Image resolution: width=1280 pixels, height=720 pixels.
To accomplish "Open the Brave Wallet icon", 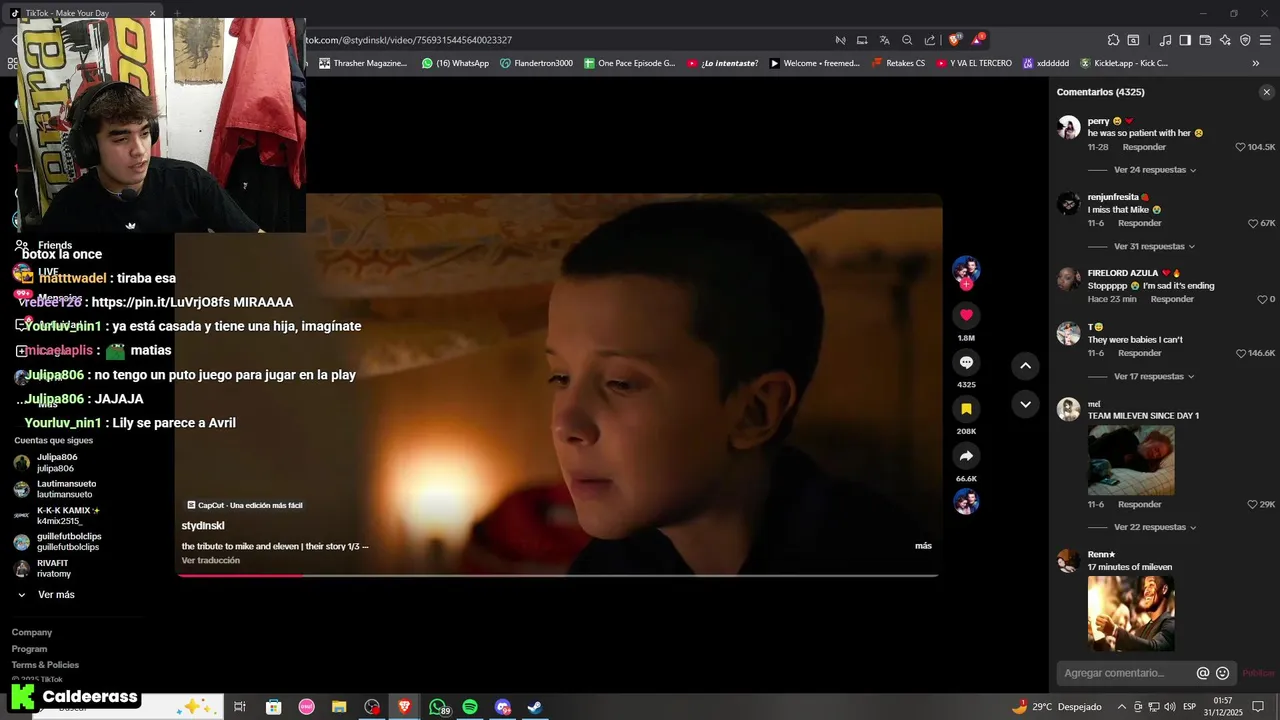I will click(x=1205, y=40).
